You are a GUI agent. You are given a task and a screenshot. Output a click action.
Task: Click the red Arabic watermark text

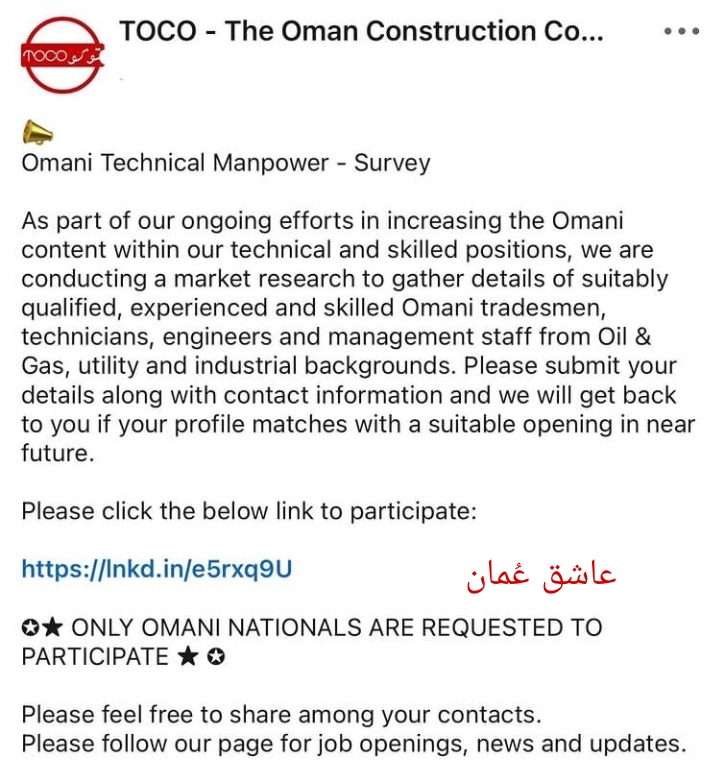click(541, 575)
